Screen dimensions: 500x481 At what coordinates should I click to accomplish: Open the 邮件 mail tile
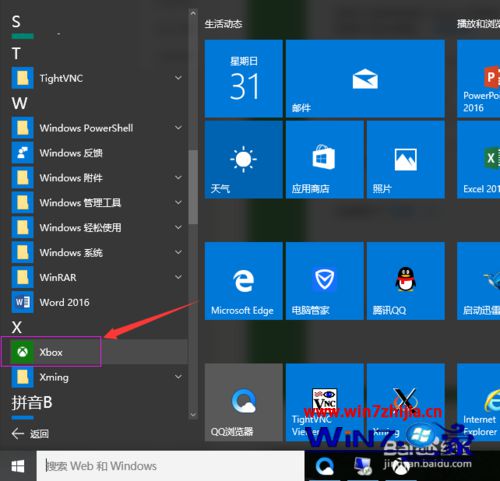pos(365,79)
